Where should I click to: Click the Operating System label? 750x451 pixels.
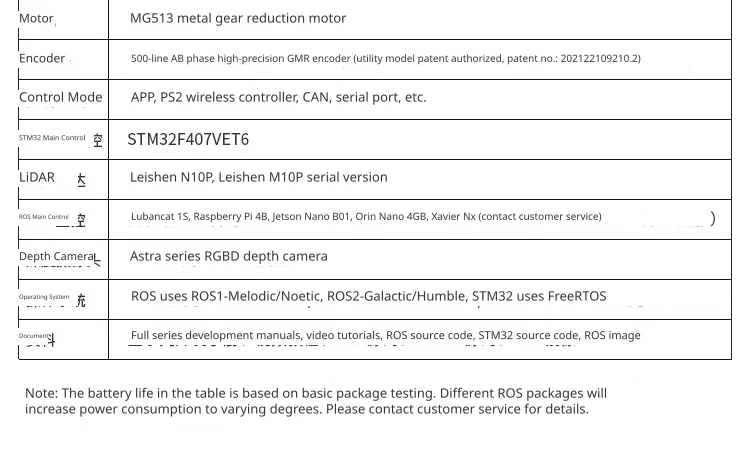44,297
